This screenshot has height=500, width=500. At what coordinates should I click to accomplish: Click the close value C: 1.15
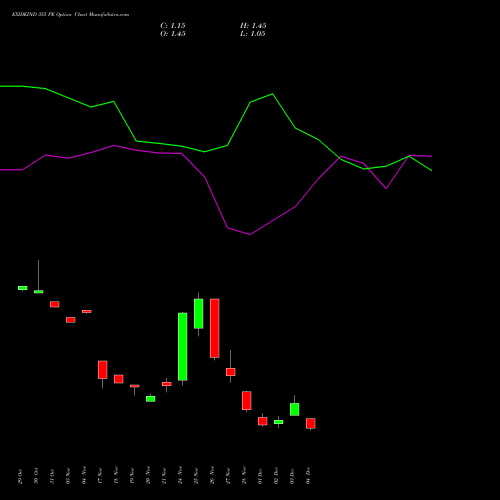173,26
